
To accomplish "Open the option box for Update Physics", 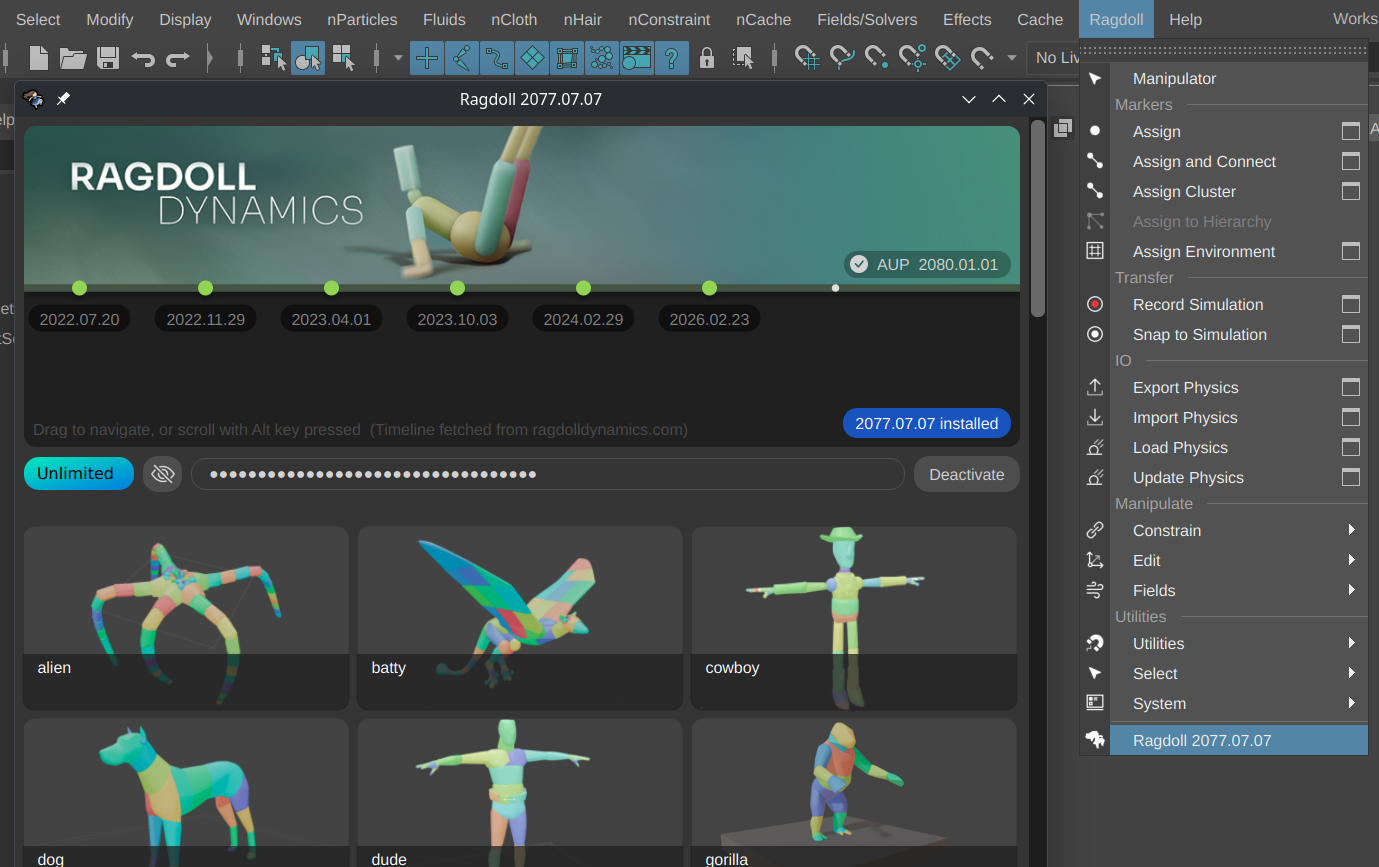I will [x=1351, y=478].
